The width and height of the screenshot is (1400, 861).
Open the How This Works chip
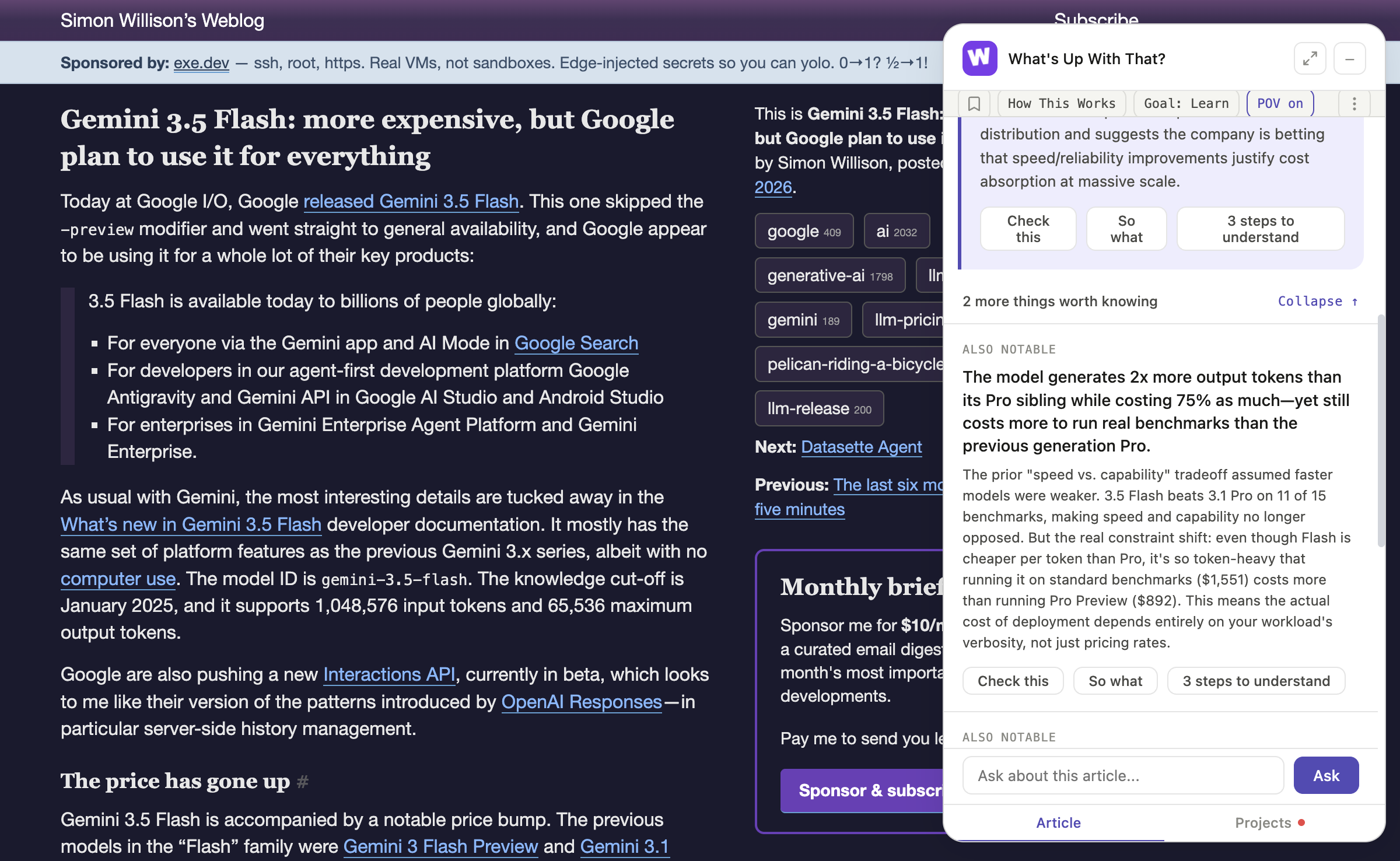click(x=1061, y=104)
